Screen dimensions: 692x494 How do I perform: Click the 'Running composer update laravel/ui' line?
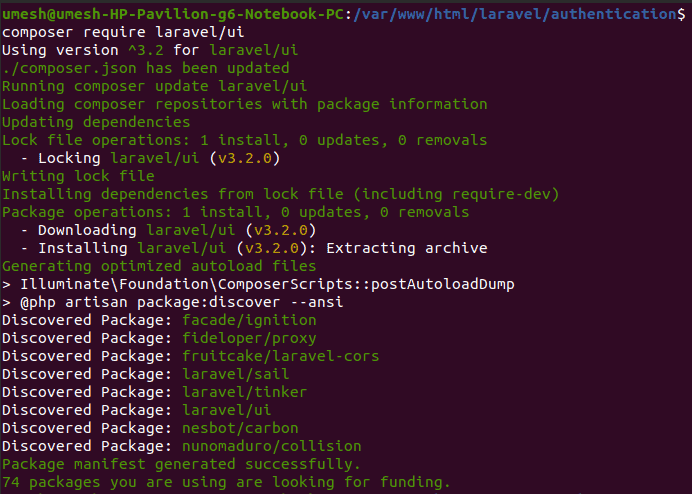coord(154,86)
